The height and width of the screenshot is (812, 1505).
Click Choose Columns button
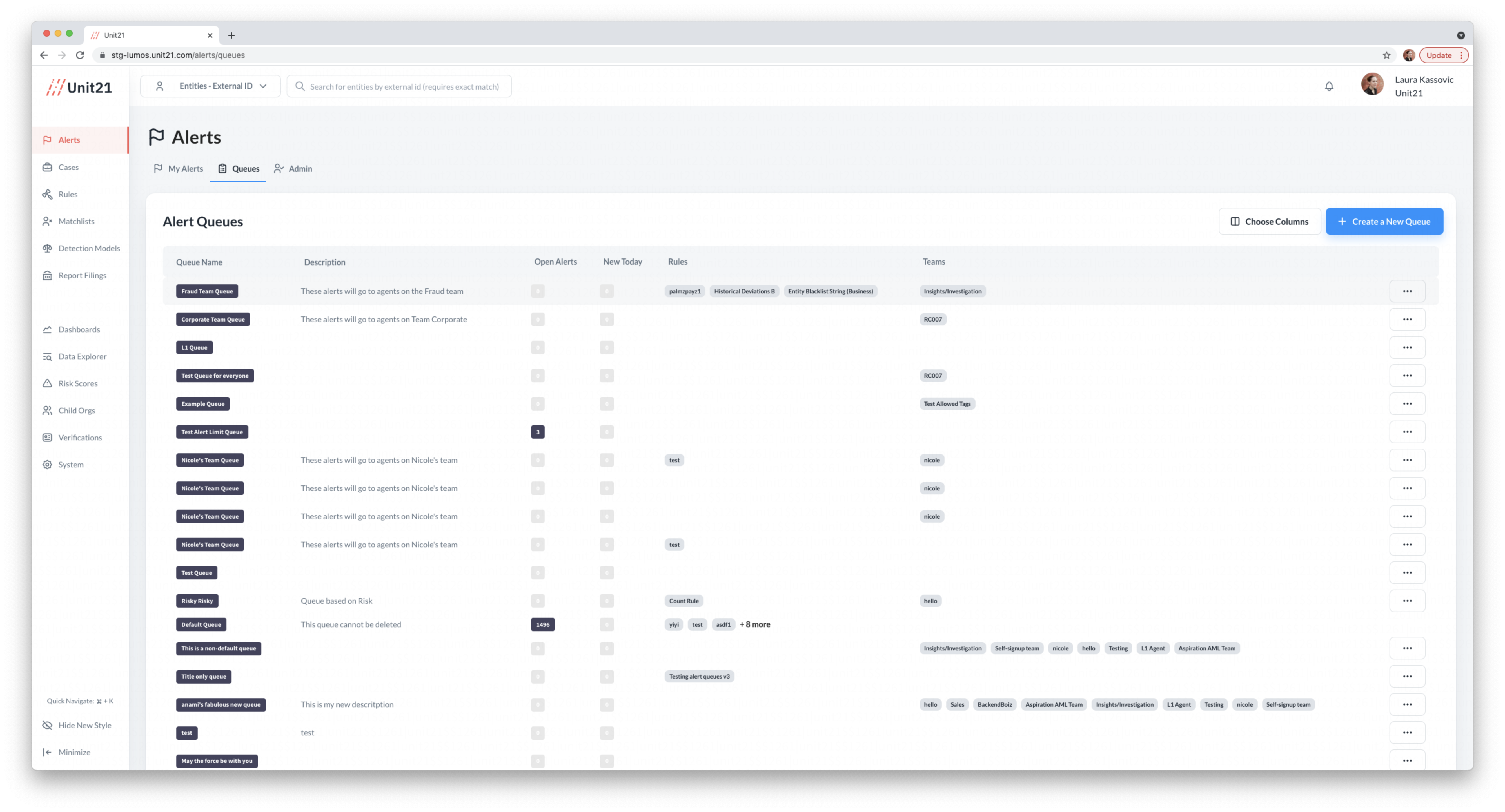pyautogui.click(x=1270, y=221)
